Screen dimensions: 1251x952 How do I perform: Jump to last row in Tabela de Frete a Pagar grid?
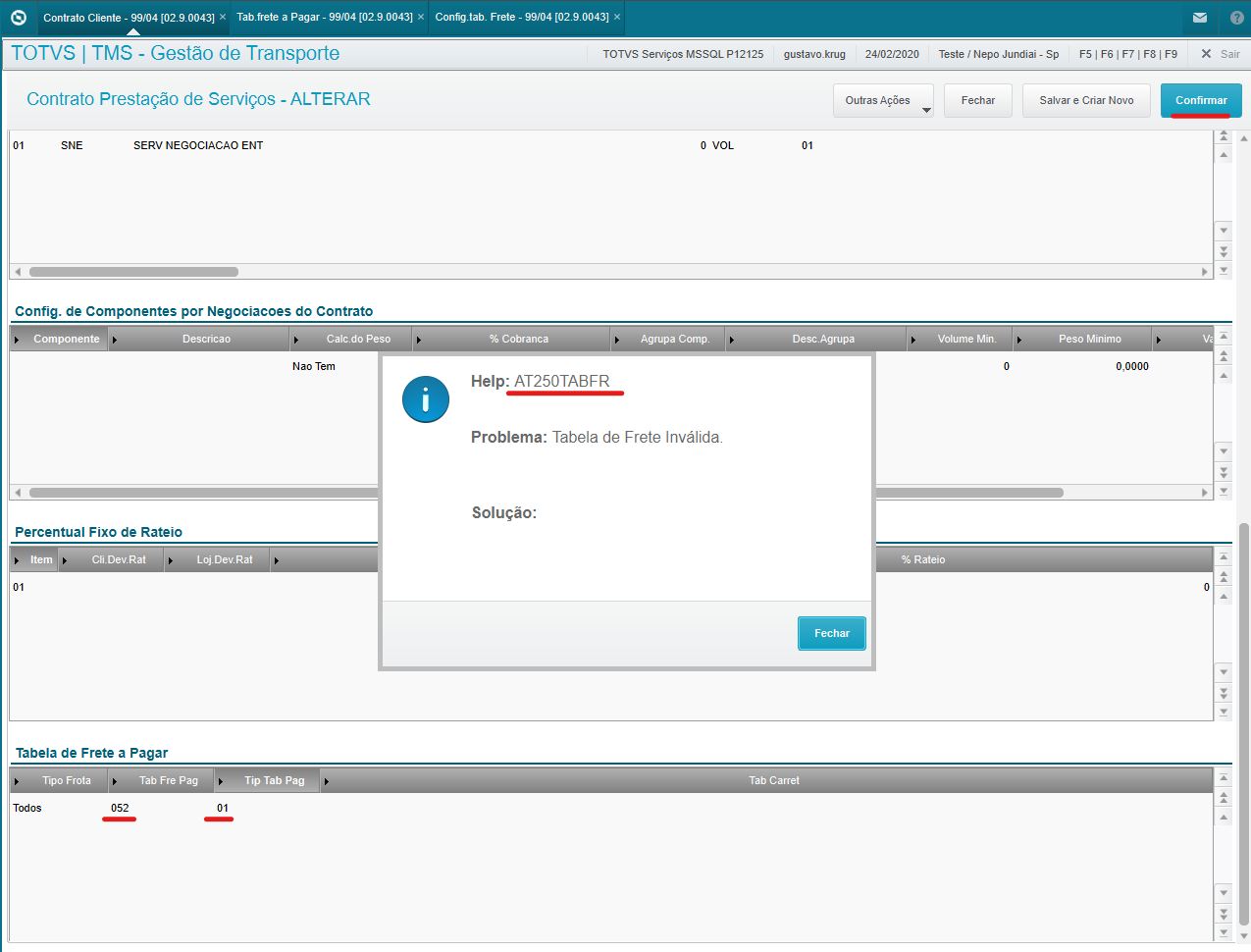coord(1224,932)
